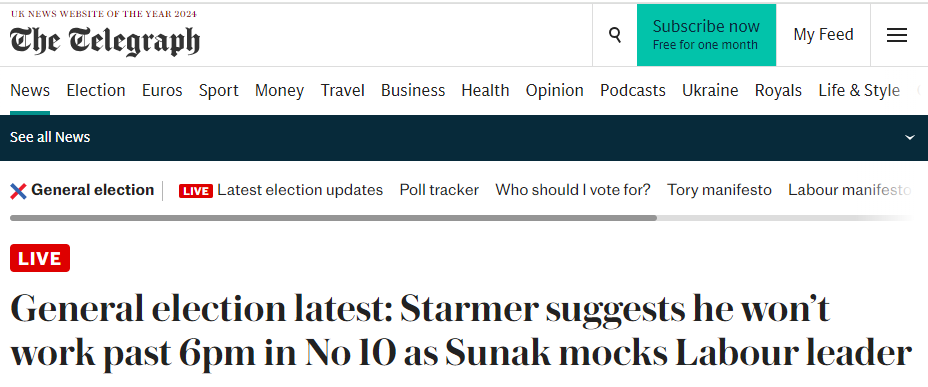Open the search magnifier icon
928x387 pixels.
click(615, 36)
